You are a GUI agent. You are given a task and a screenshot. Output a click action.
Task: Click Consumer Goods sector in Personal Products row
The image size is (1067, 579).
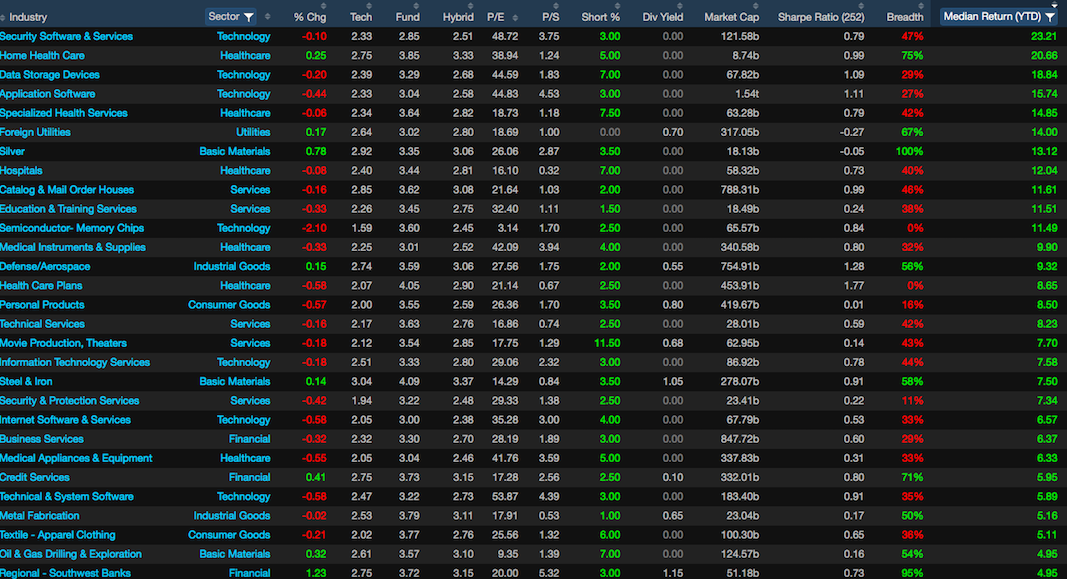229,305
